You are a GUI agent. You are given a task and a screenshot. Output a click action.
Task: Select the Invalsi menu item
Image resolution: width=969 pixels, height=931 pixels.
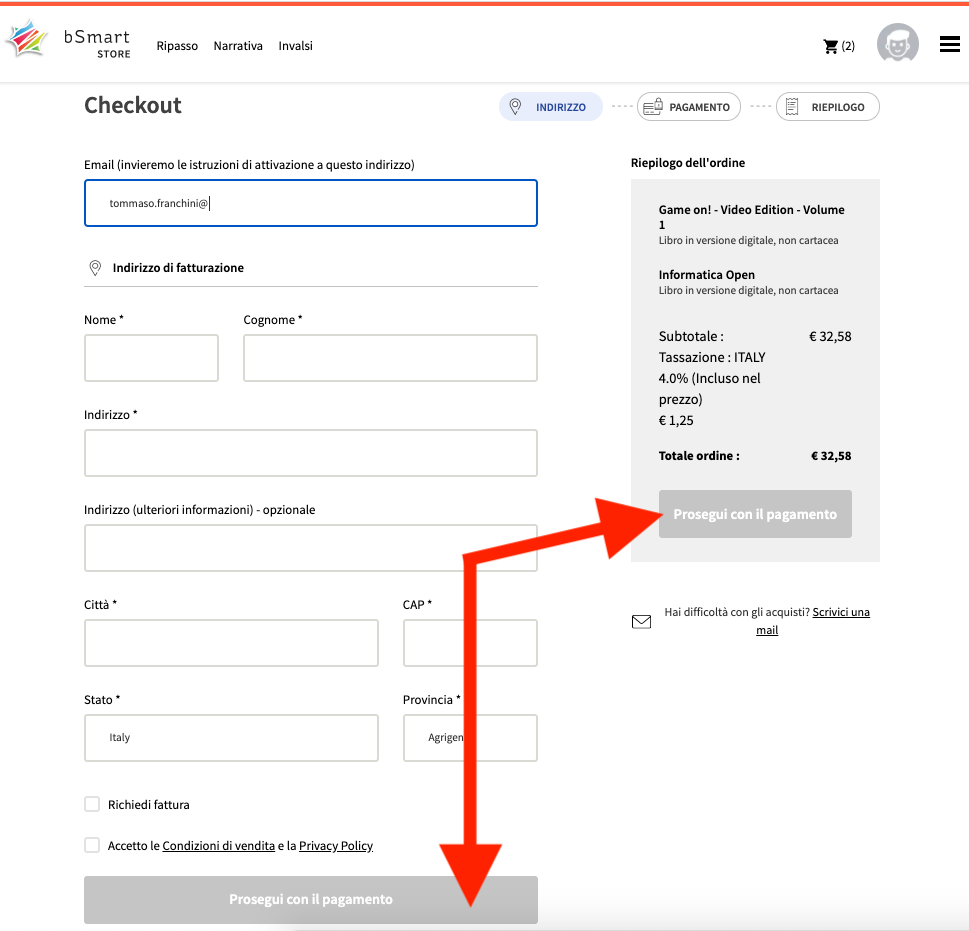[296, 46]
